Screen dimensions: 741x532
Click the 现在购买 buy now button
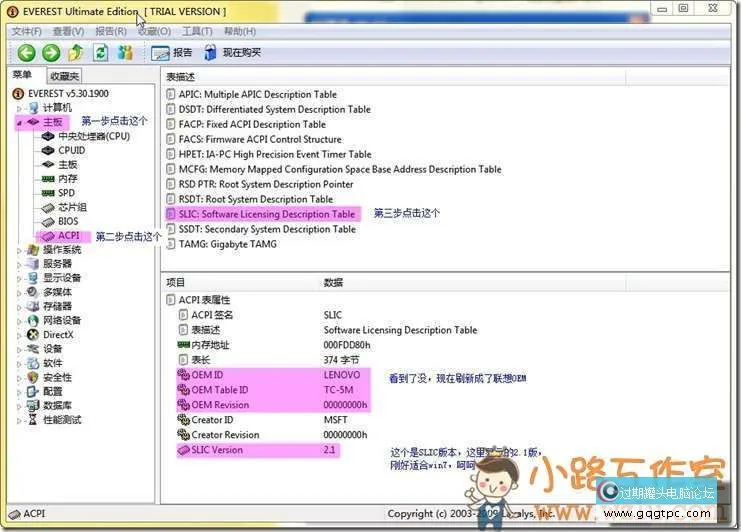233,53
